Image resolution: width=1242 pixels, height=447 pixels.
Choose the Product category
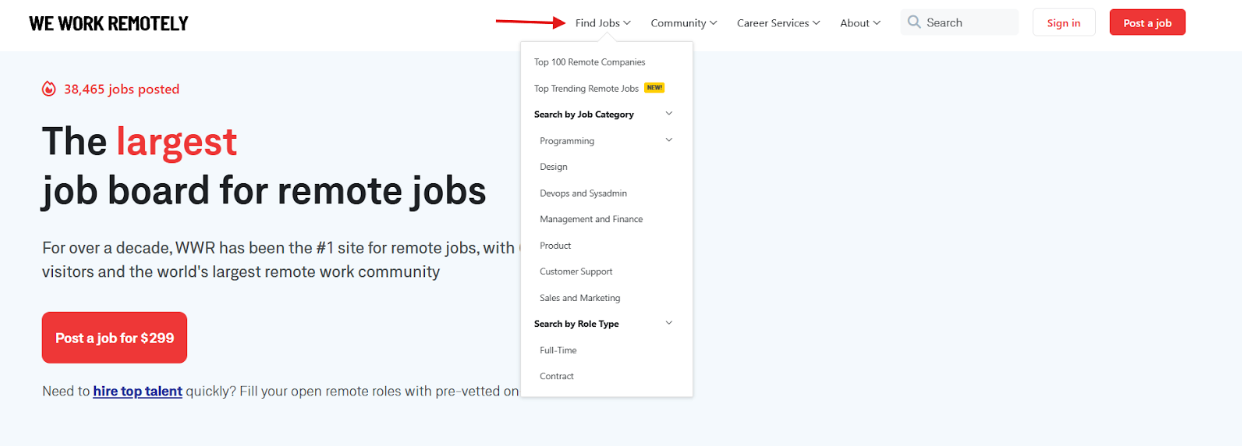[555, 245]
